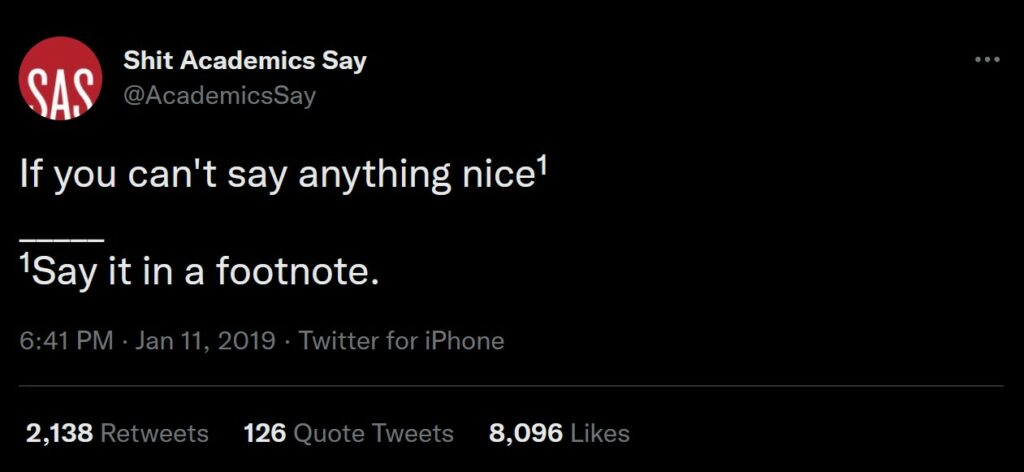
Task: Show the Likes label list
Action: point(600,433)
